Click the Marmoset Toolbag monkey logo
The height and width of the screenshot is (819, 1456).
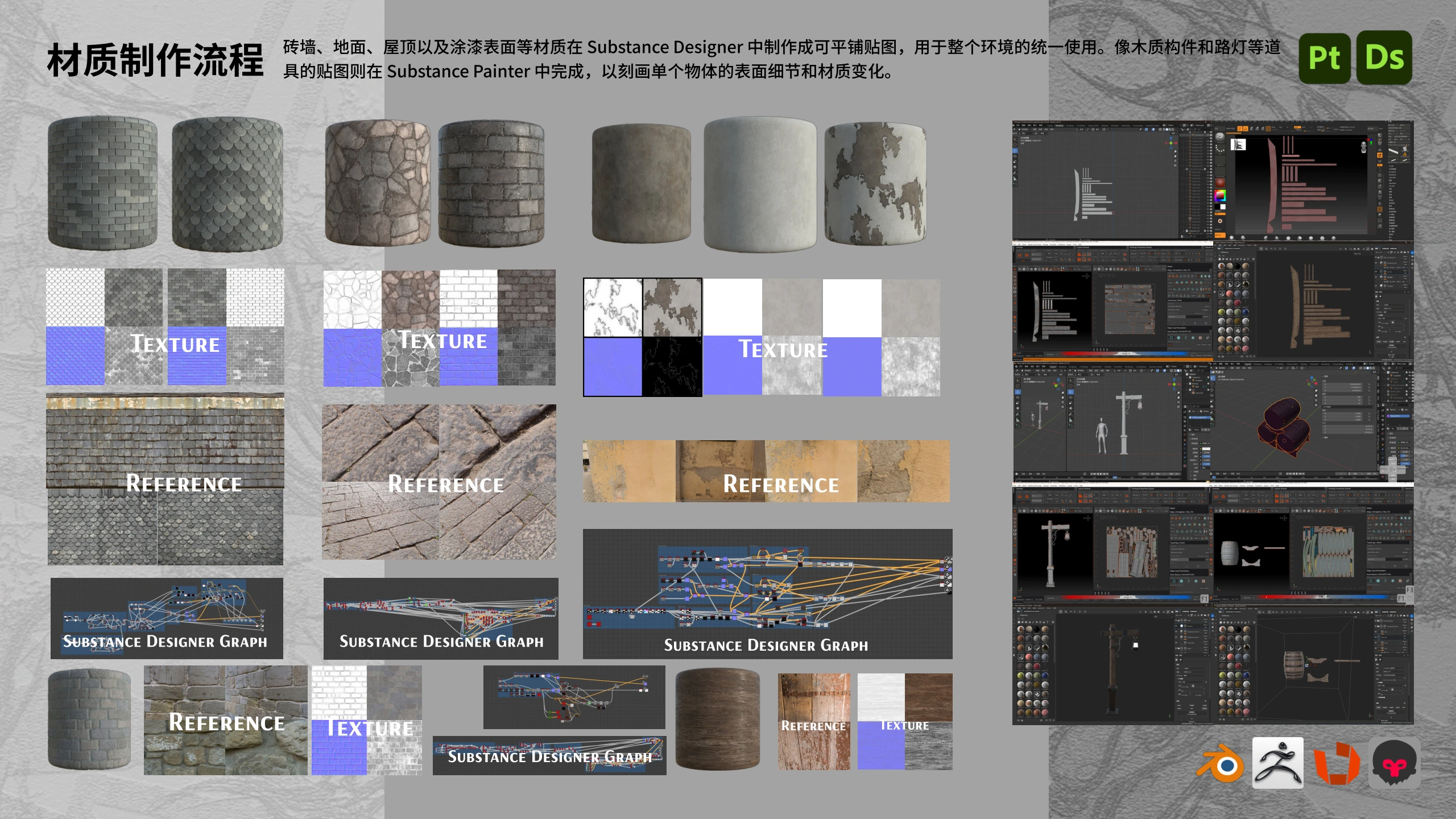point(1394,763)
